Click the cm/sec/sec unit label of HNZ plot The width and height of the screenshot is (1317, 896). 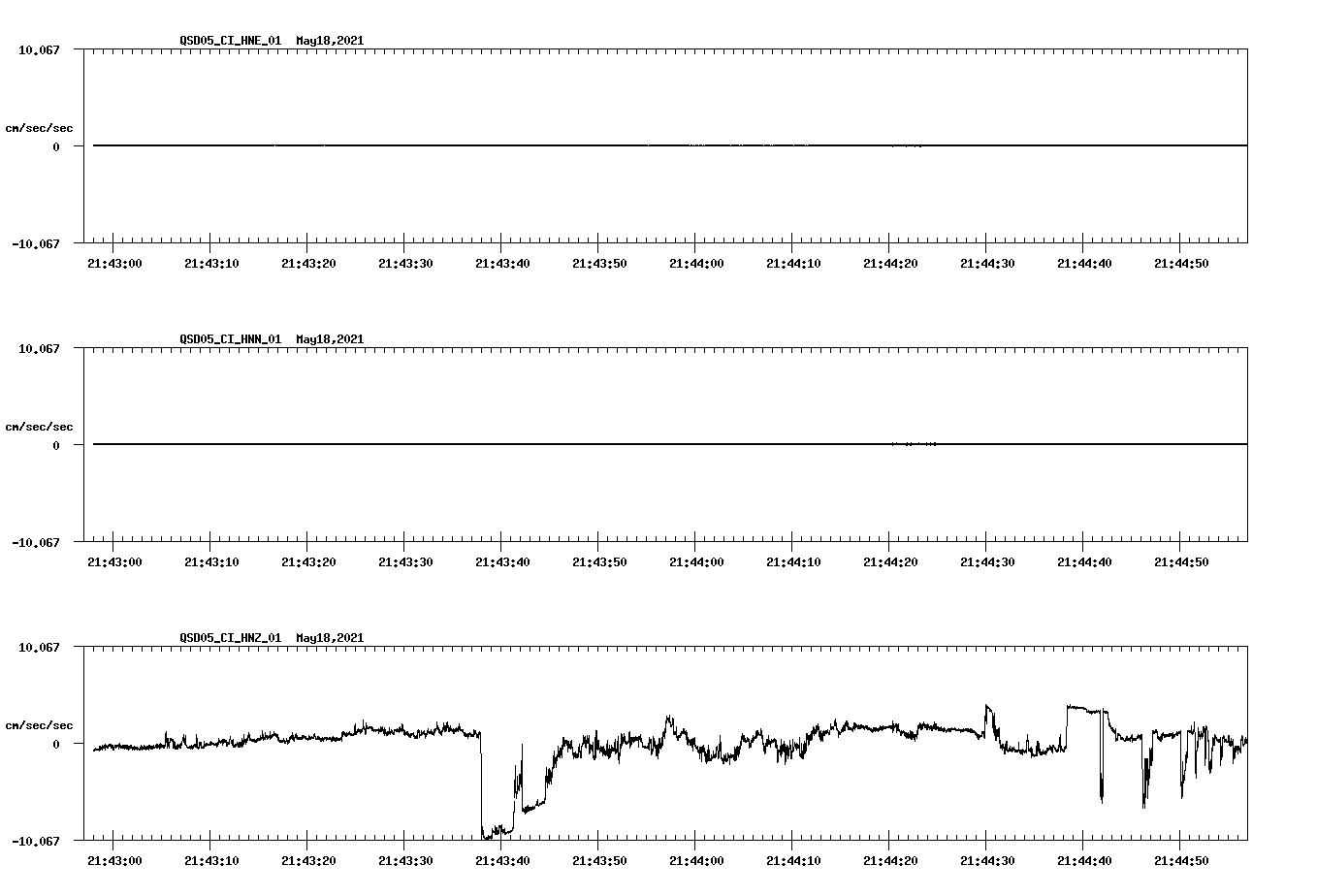pos(39,725)
